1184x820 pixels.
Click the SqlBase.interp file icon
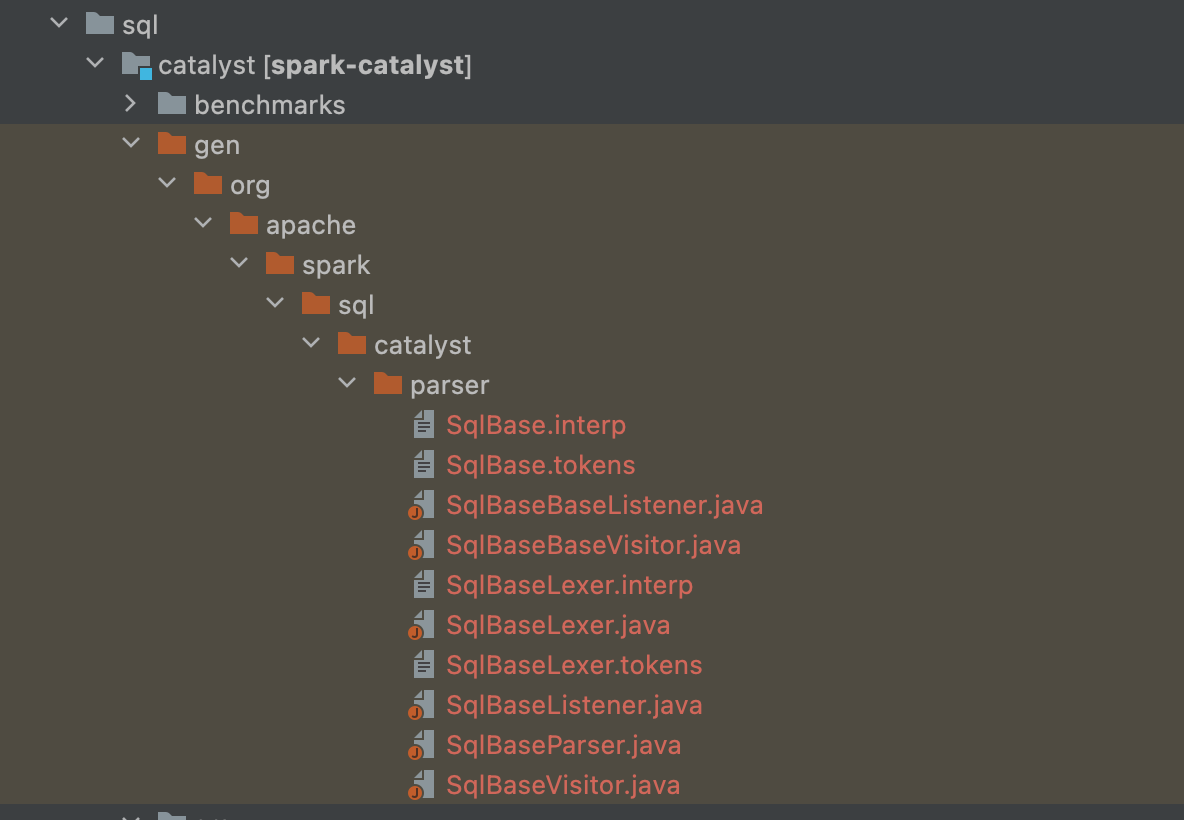point(424,424)
